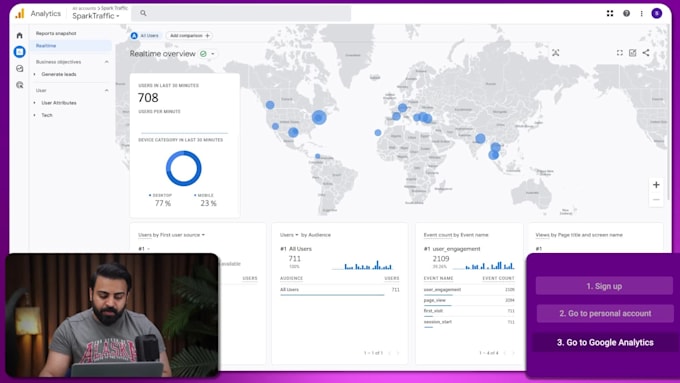The width and height of the screenshot is (680, 383).
Task: Click the map view-mode icon
Action: (x=556, y=53)
